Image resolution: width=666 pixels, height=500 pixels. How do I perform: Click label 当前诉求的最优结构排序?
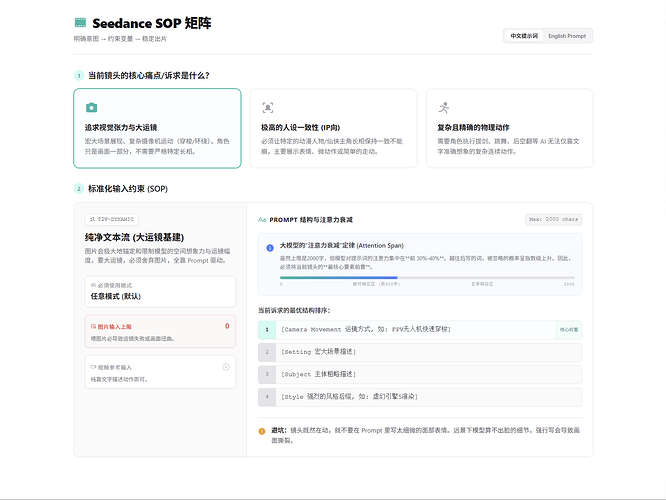coord(294,311)
